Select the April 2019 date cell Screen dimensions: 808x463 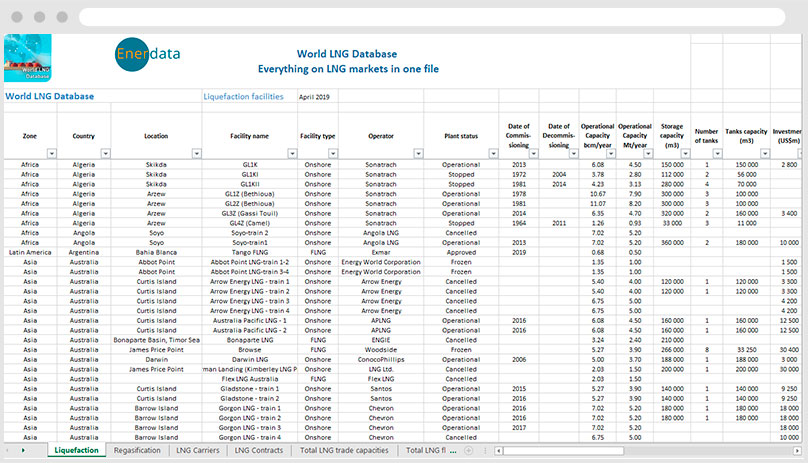pos(316,98)
